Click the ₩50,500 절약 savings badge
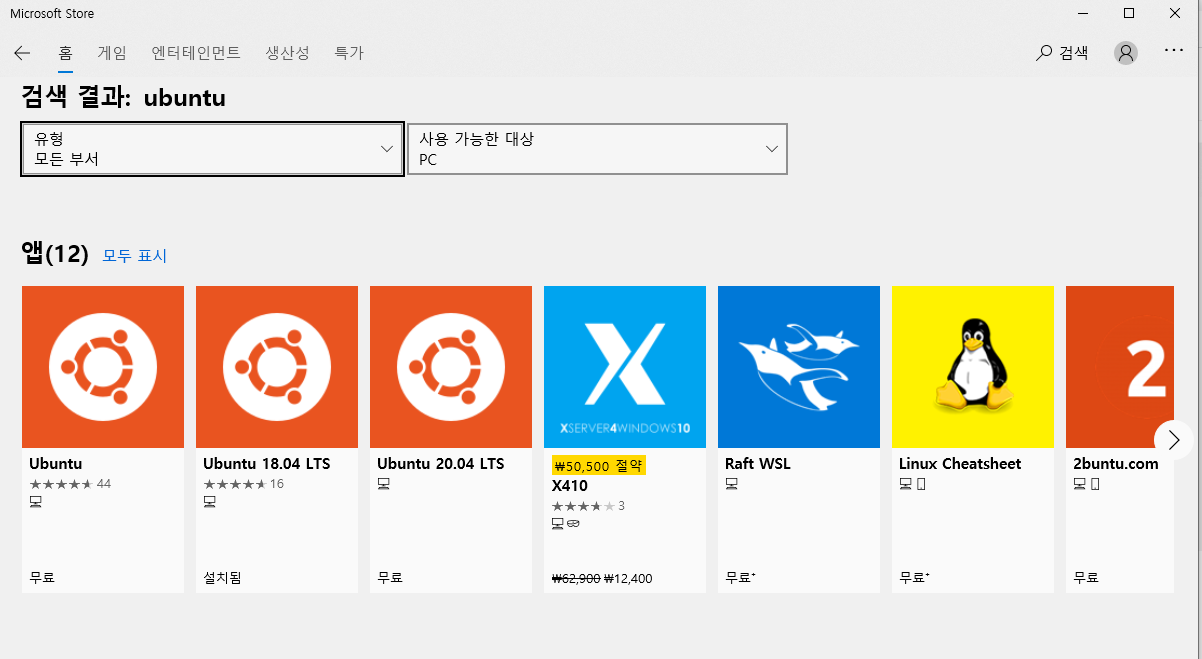Image resolution: width=1202 pixels, height=659 pixels. coord(599,465)
